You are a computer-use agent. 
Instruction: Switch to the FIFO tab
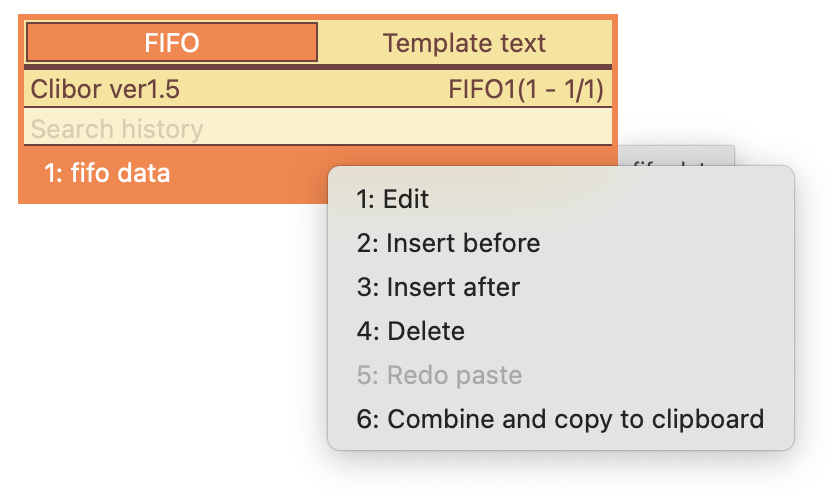(172, 42)
